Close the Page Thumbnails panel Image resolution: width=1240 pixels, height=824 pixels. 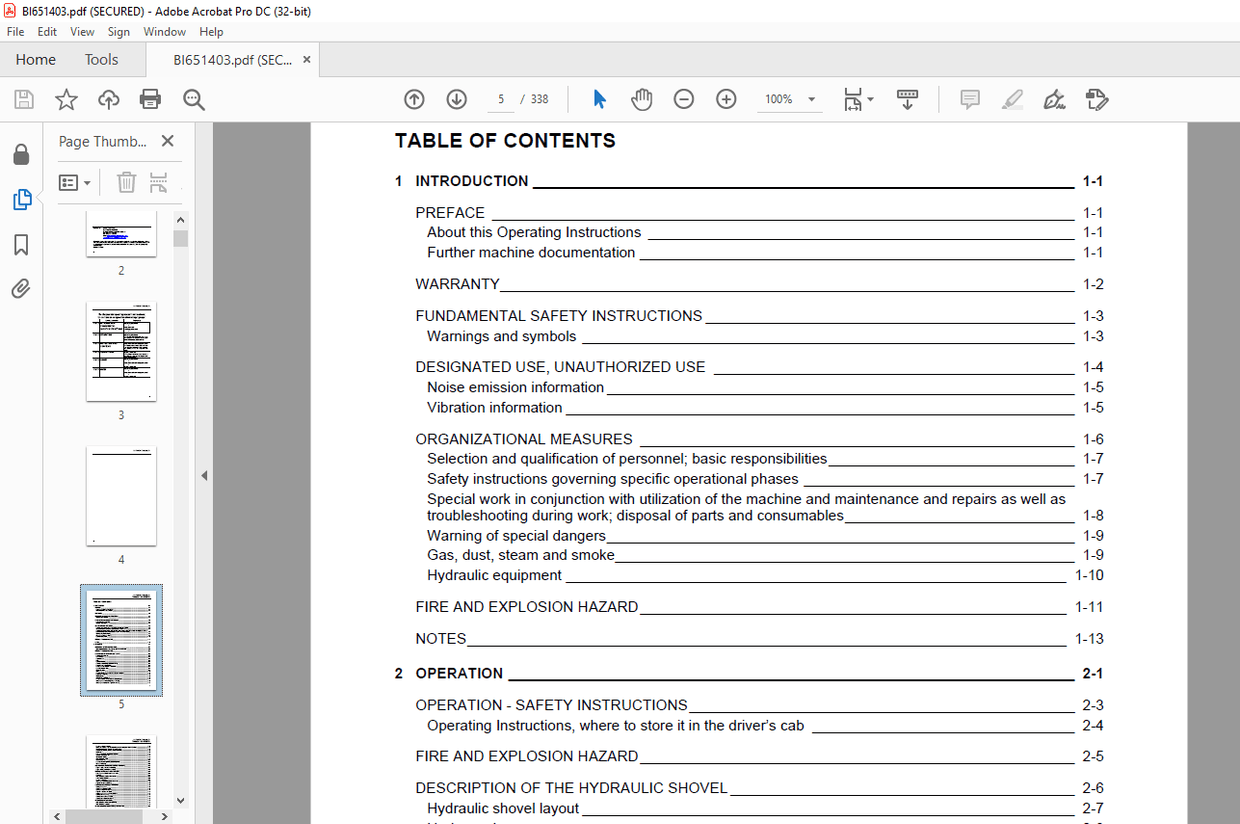(x=167, y=141)
